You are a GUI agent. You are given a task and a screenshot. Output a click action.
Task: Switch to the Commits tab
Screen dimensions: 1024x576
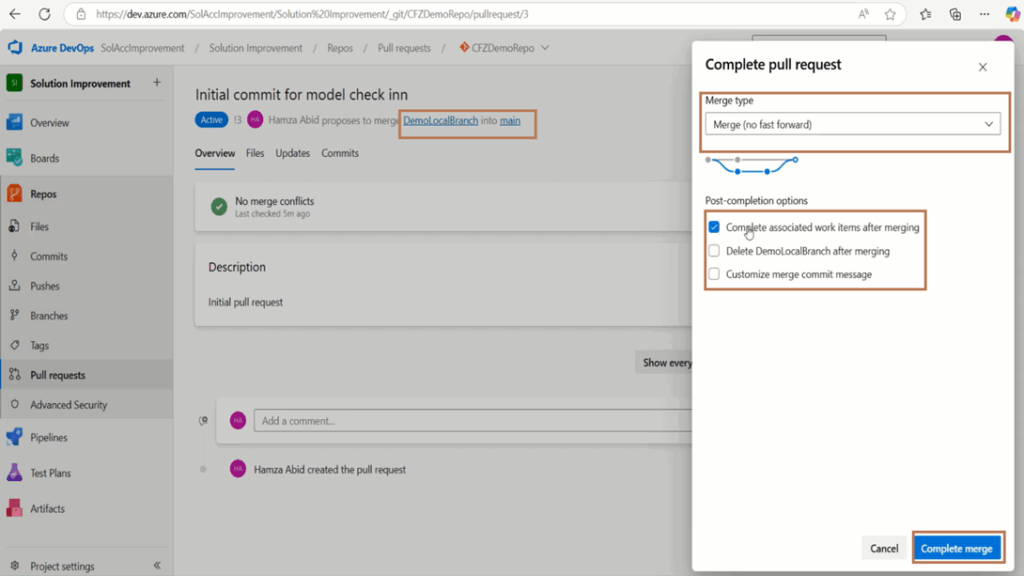click(340, 153)
